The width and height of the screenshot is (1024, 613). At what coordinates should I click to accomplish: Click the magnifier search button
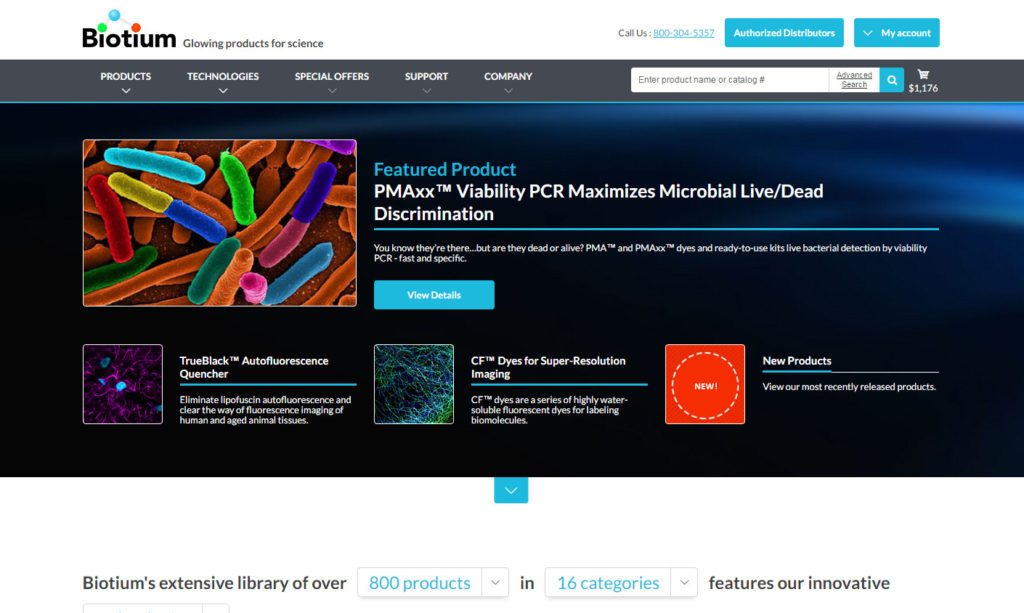tap(891, 80)
